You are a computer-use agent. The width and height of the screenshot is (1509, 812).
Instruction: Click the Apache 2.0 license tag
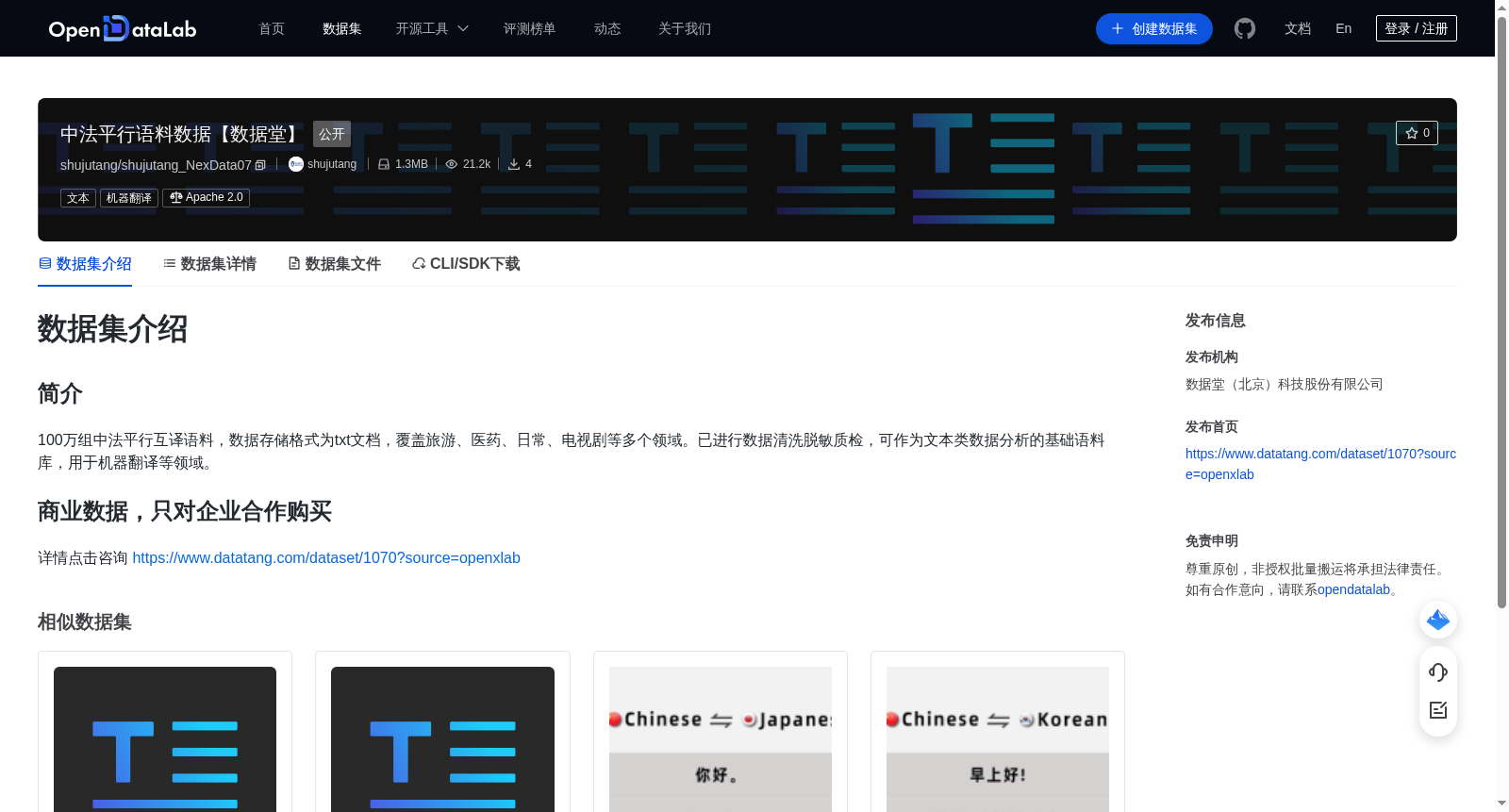coord(207,198)
